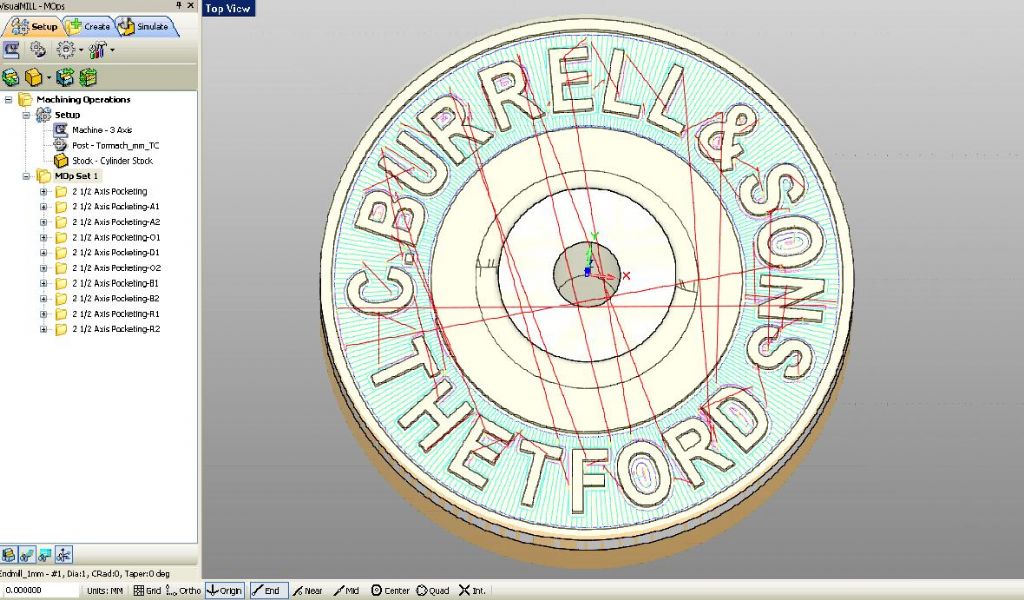Click the green striped material icon
The image size is (1024, 600).
coord(88,78)
